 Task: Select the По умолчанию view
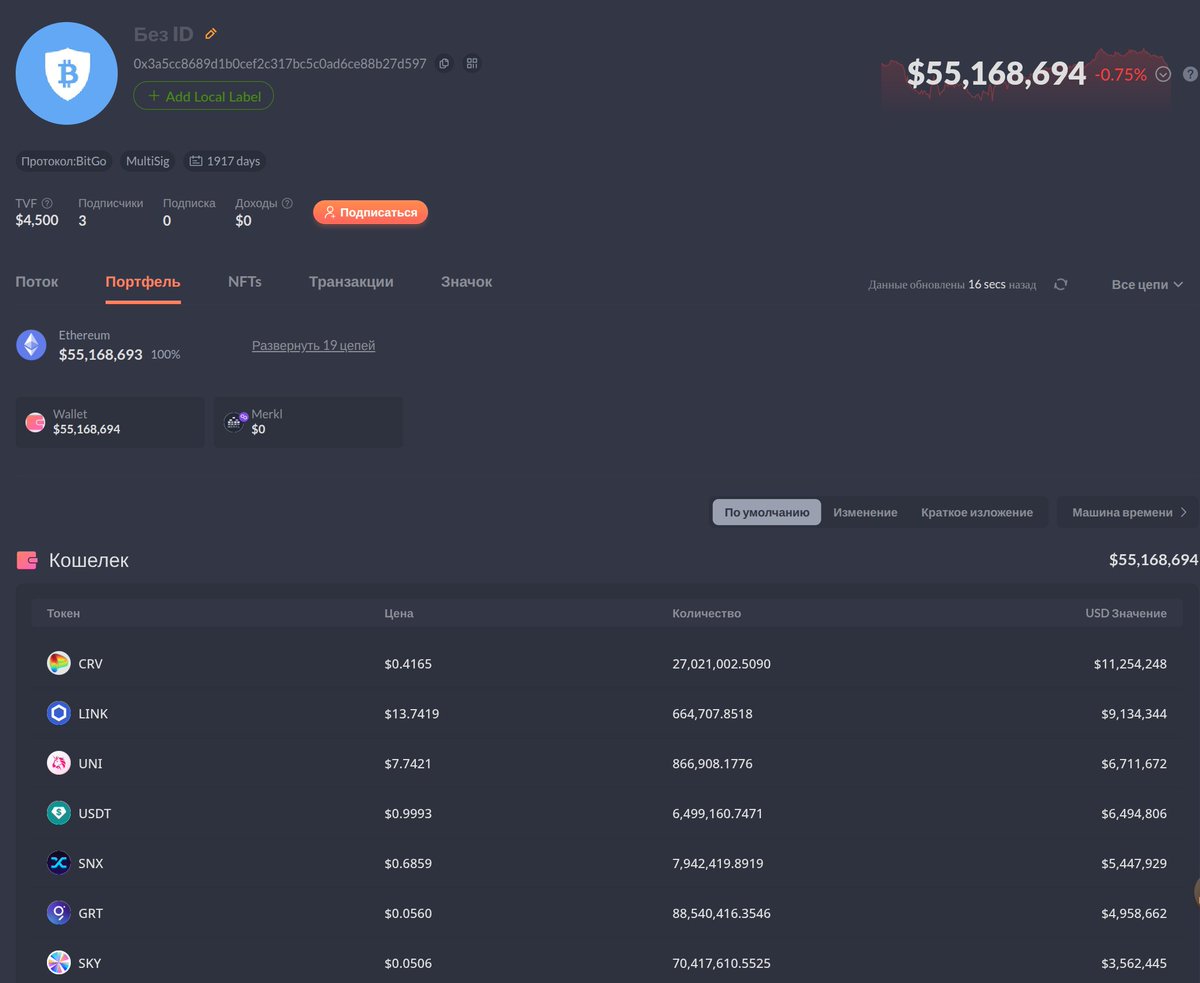[x=767, y=512]
